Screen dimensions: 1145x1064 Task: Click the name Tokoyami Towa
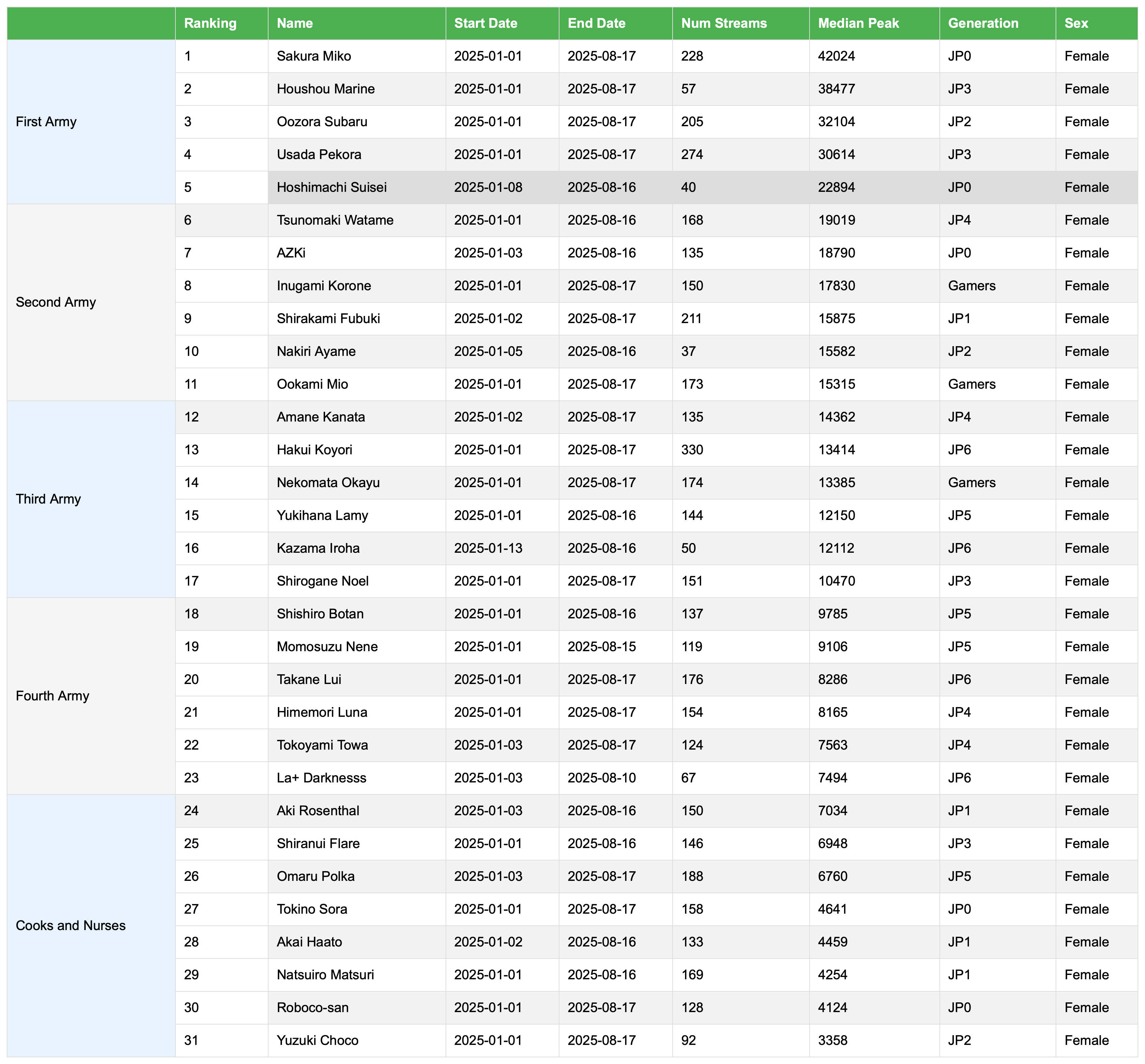coord(322,745)
